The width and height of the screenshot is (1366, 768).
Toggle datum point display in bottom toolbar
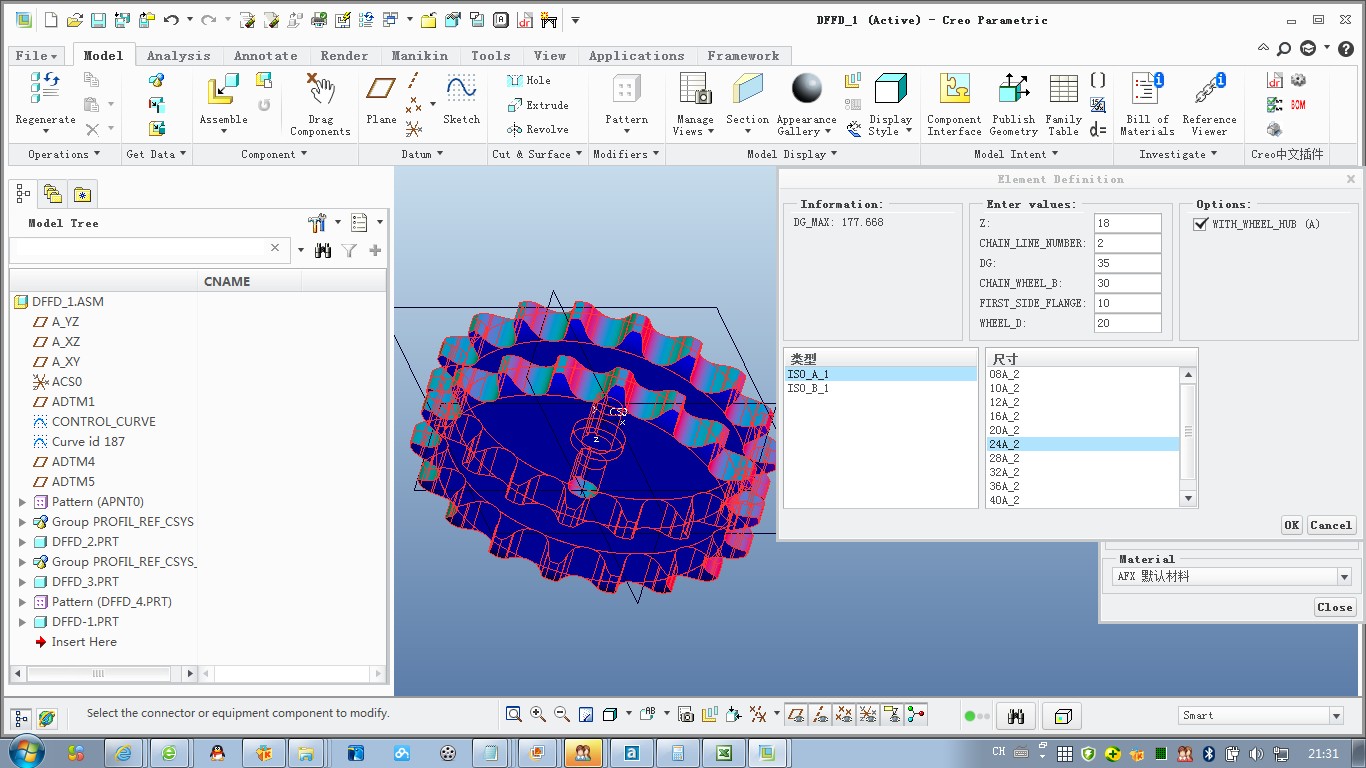click(x=844, y=714)
